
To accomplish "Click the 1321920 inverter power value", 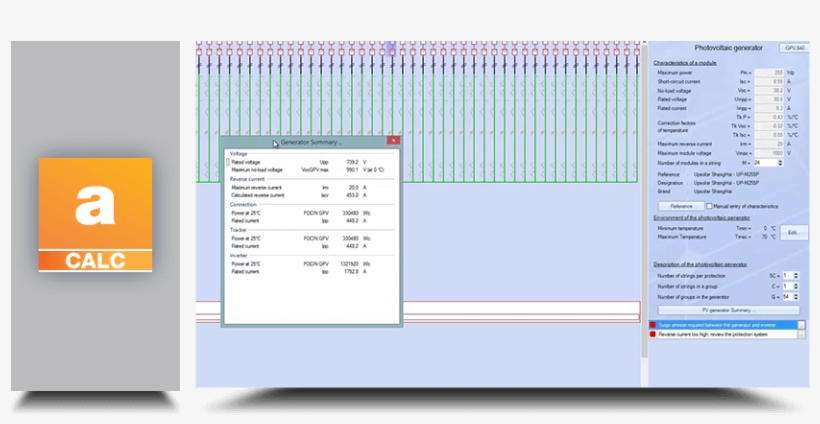I will coord(349,264).
